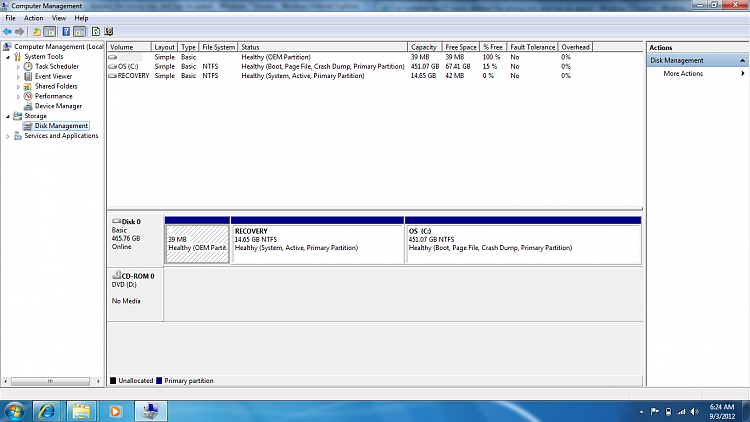Click the Primary partition blue legend swatch
Image resolution: width=750 pixels, height=422 pixels.
(159, 381)
